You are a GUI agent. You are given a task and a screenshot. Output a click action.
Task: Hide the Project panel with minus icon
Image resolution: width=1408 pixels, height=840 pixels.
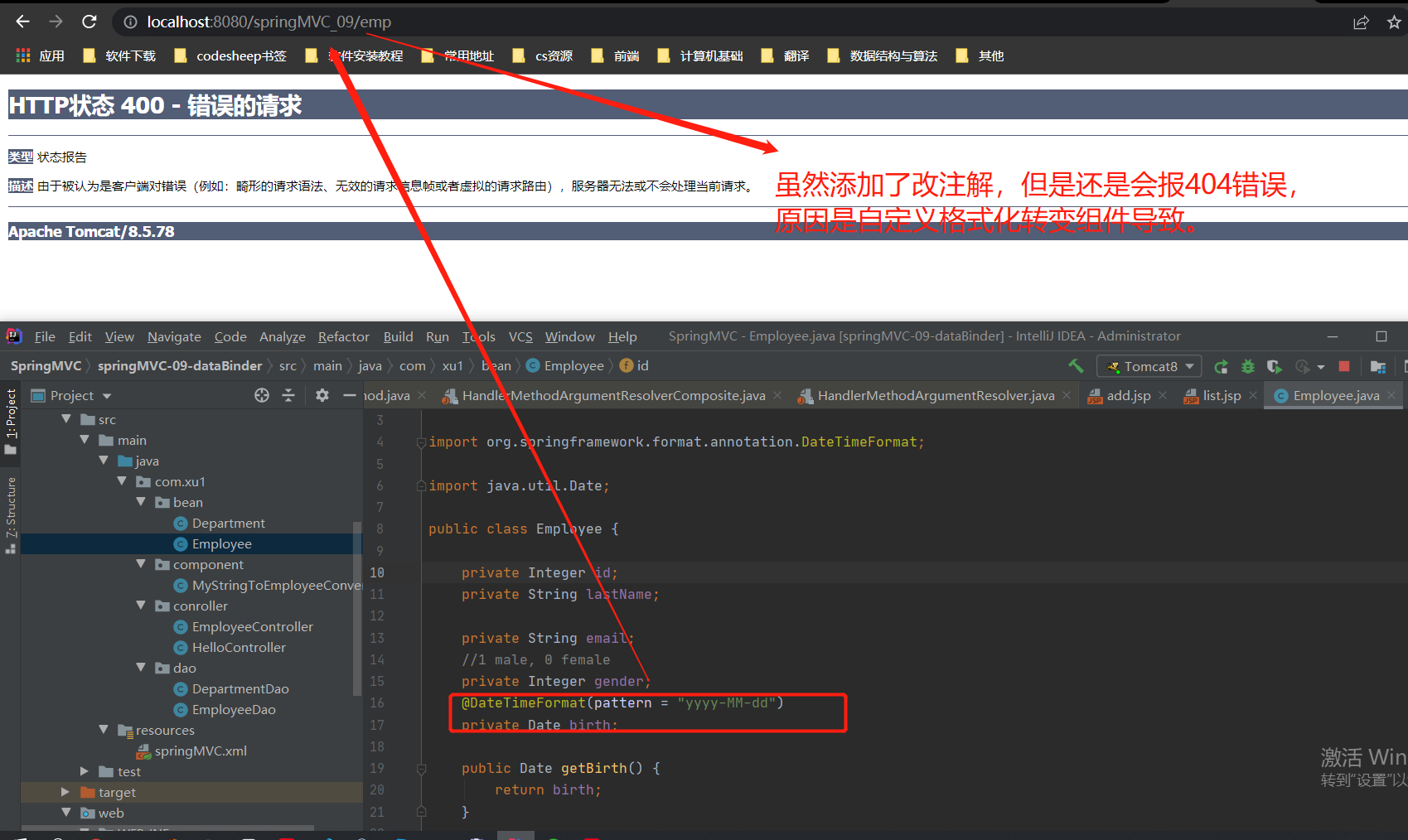[350, 395]
